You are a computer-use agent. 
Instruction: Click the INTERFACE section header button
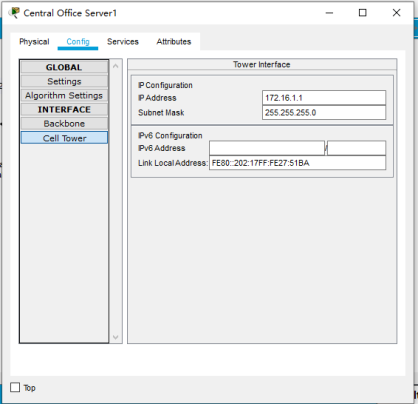click(64, 110)
